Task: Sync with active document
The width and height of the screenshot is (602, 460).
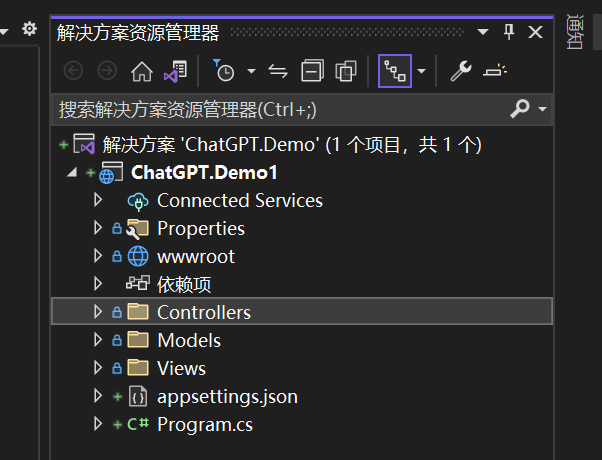Action: 278,71
